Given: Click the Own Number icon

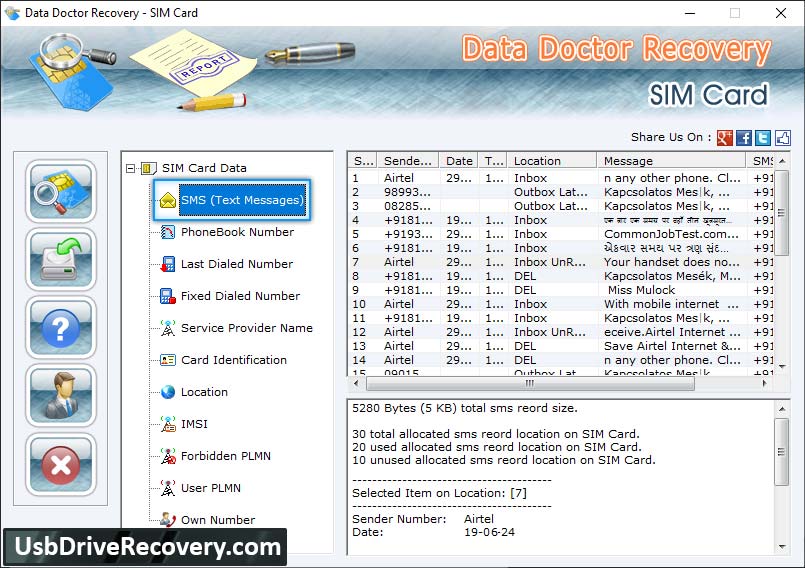Looking at the screenshot, I should 168,520.
